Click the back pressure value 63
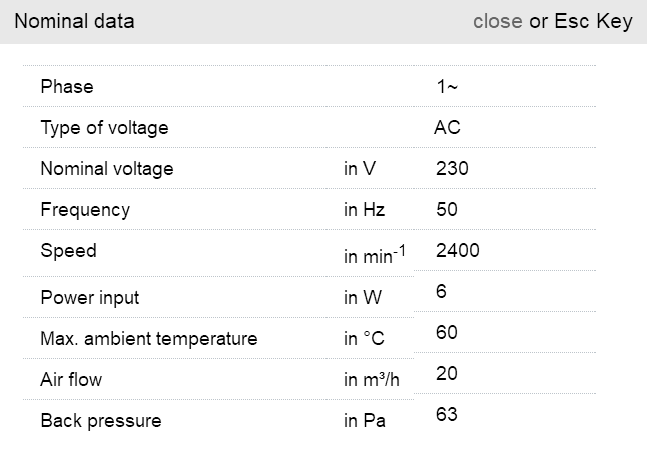The width and height of the screenshot is (647, 470). pyautogui.click(x=447, y=414)
